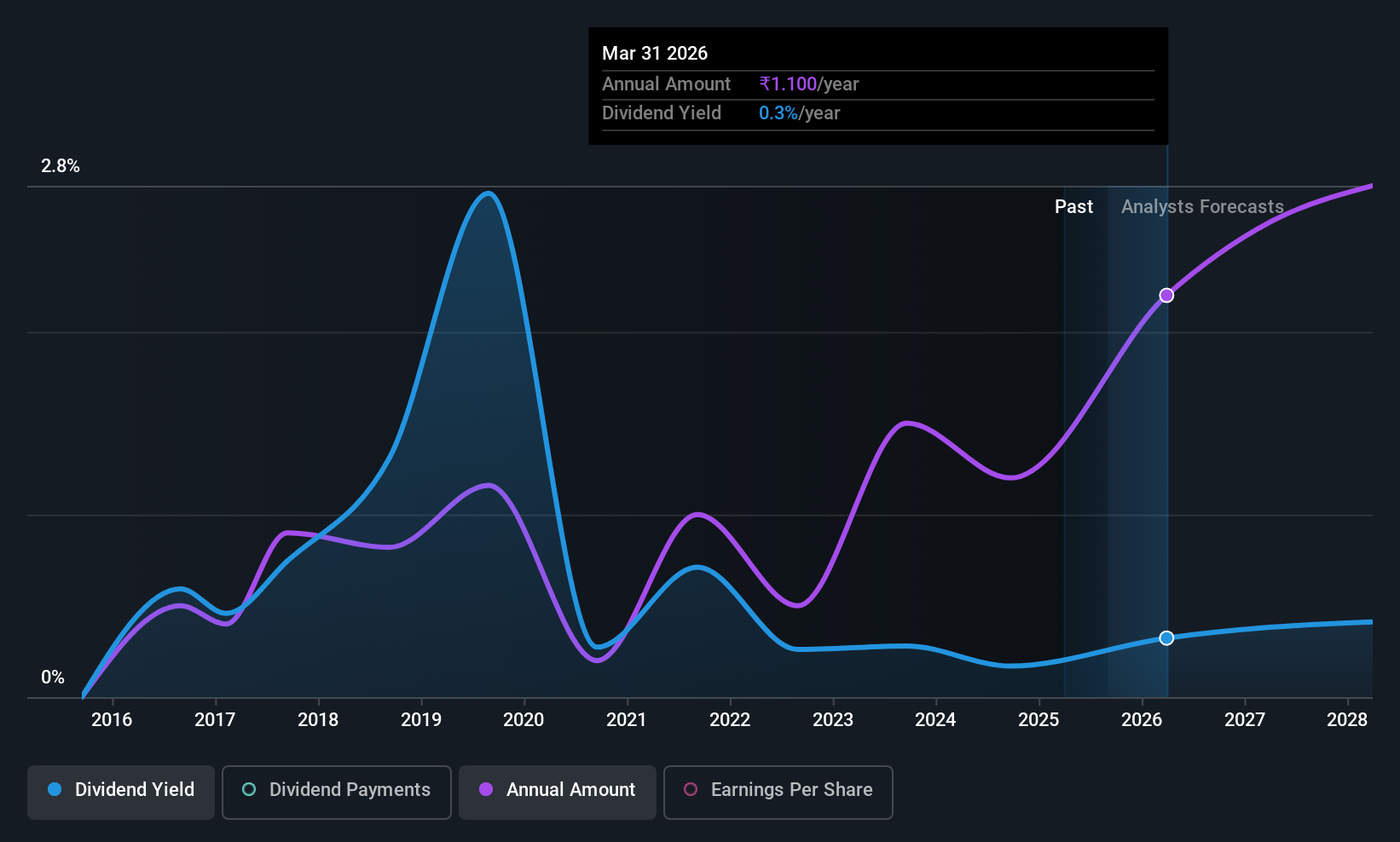
Task: Enable the Earnings Per Share series
Action: [778, 792]
